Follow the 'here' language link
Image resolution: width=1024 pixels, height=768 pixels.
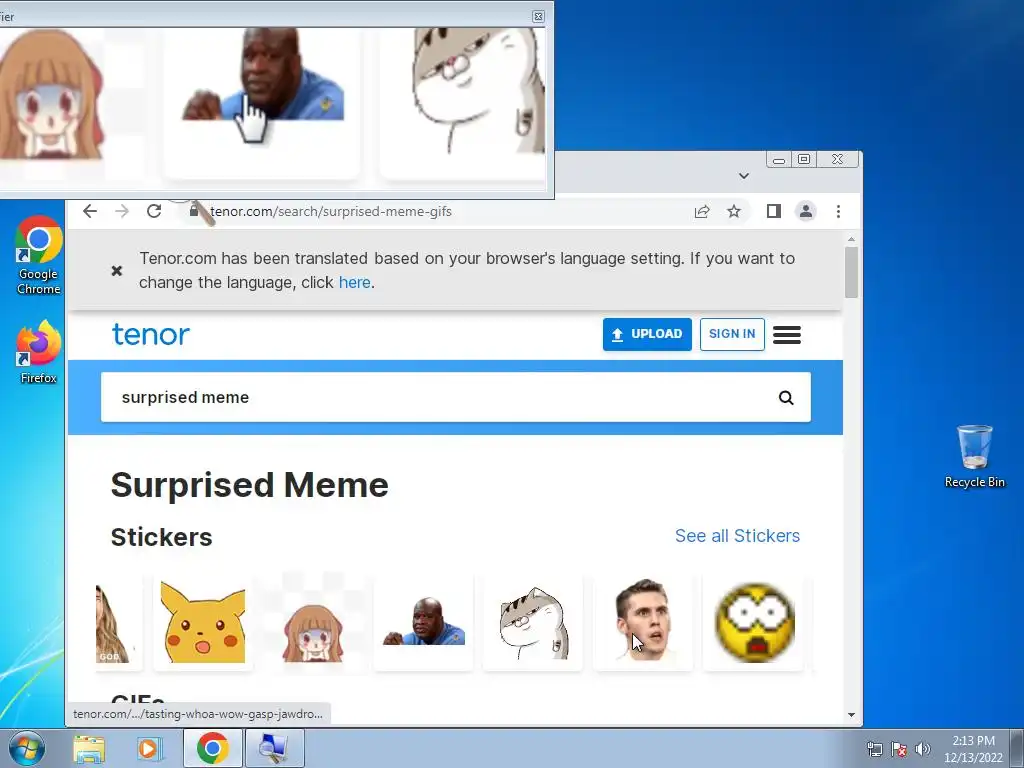(x=355, y=282)
